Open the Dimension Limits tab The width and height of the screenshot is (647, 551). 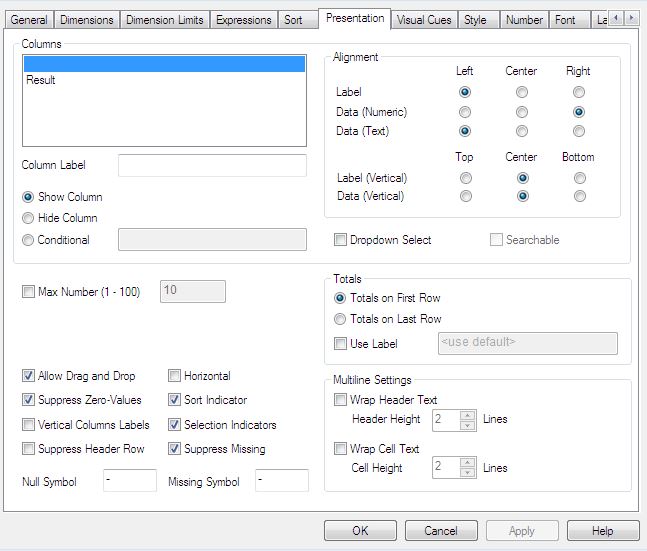click(x=165, y=19)
